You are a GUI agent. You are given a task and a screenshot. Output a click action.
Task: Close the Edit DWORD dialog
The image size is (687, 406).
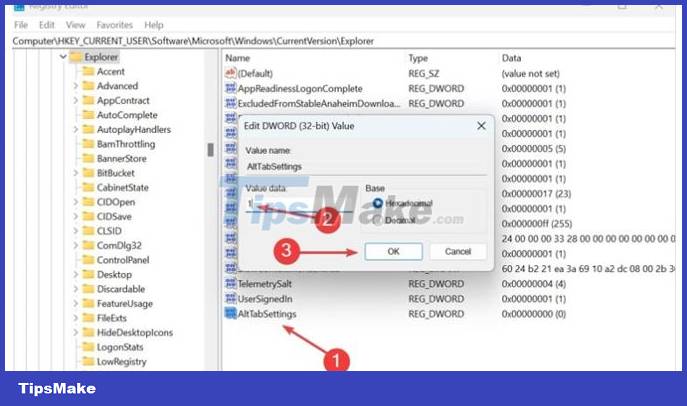click(481, 126)
